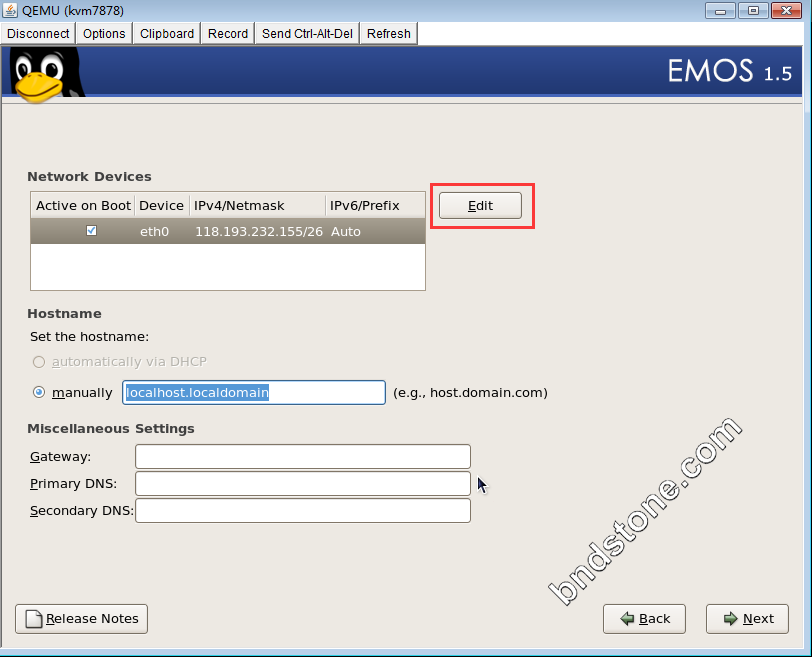Click the IPv6/Prefix column header

point(375,206)
